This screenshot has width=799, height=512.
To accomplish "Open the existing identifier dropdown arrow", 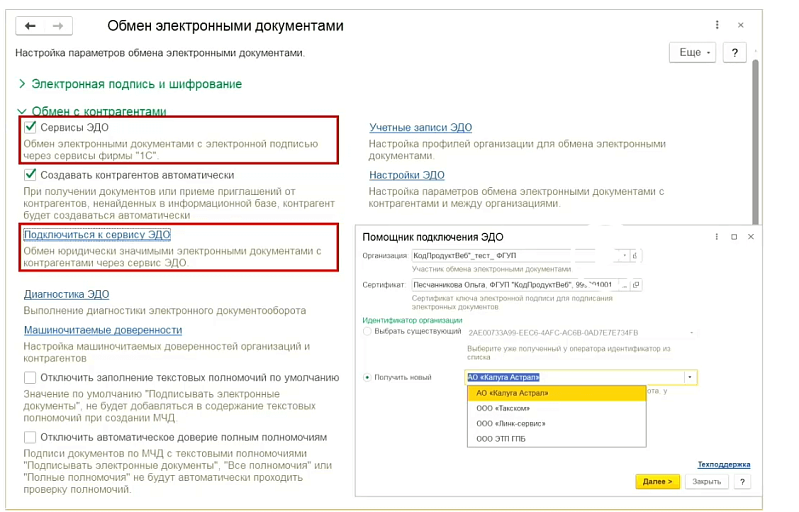I will (691, 332).
